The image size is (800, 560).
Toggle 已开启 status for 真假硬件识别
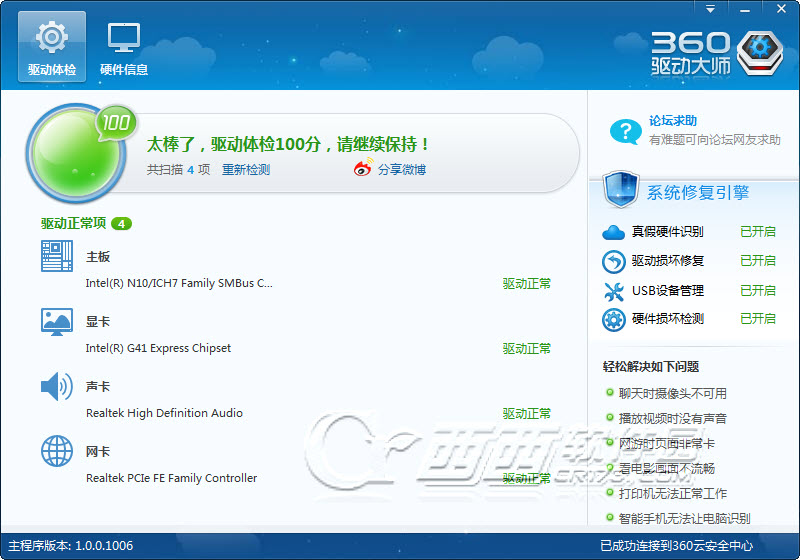point(758,232)
